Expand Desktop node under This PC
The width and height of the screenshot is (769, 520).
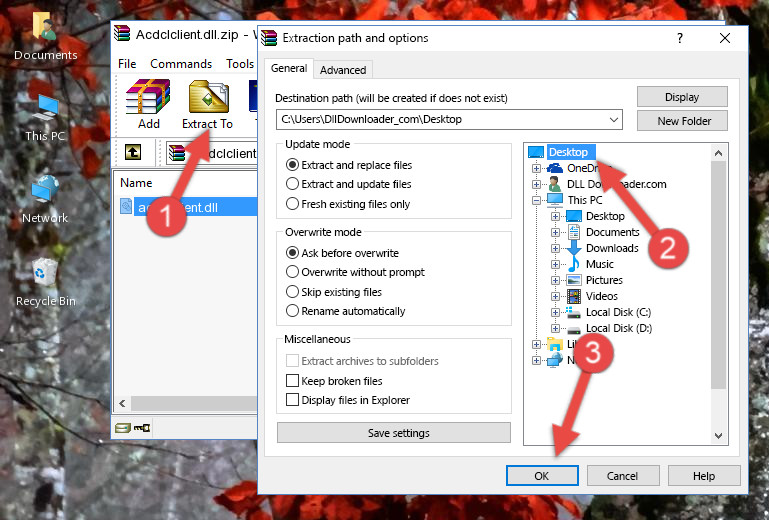tap(555, 216)
